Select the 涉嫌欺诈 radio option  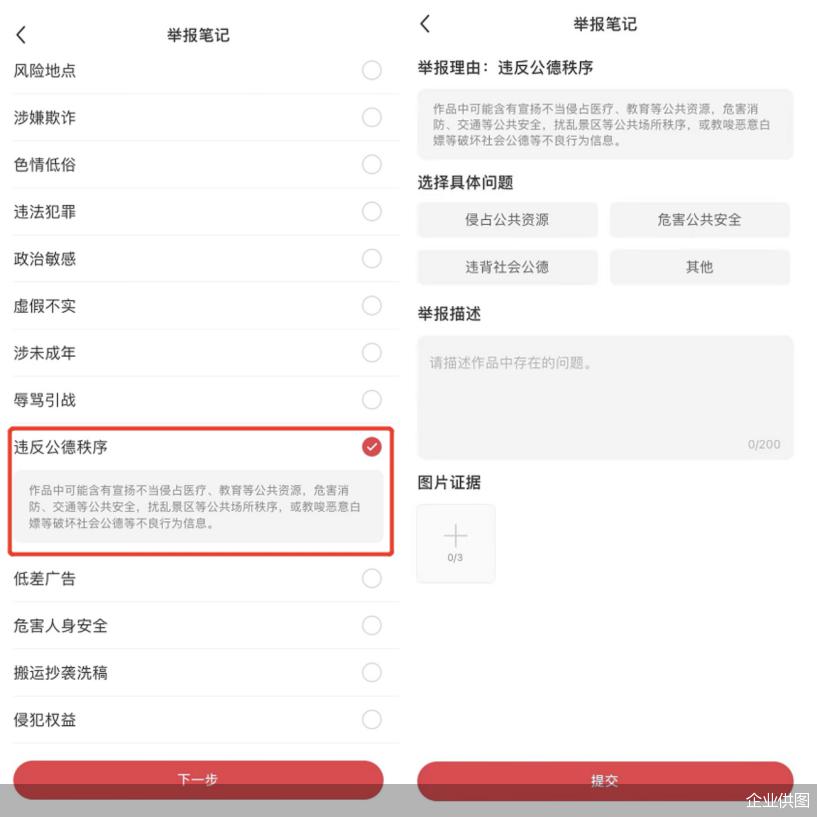click(x=372, y=117)
